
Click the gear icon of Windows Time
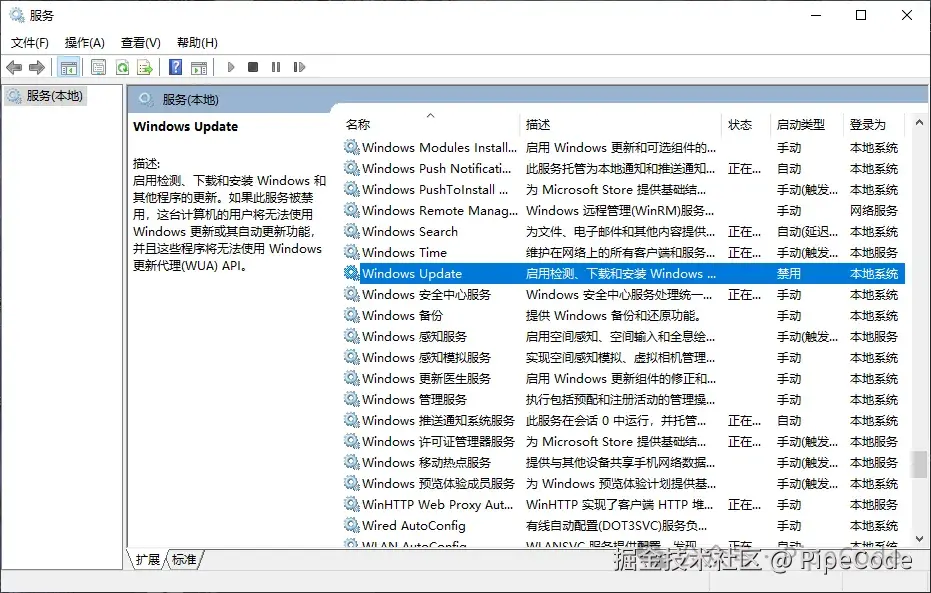352,252
